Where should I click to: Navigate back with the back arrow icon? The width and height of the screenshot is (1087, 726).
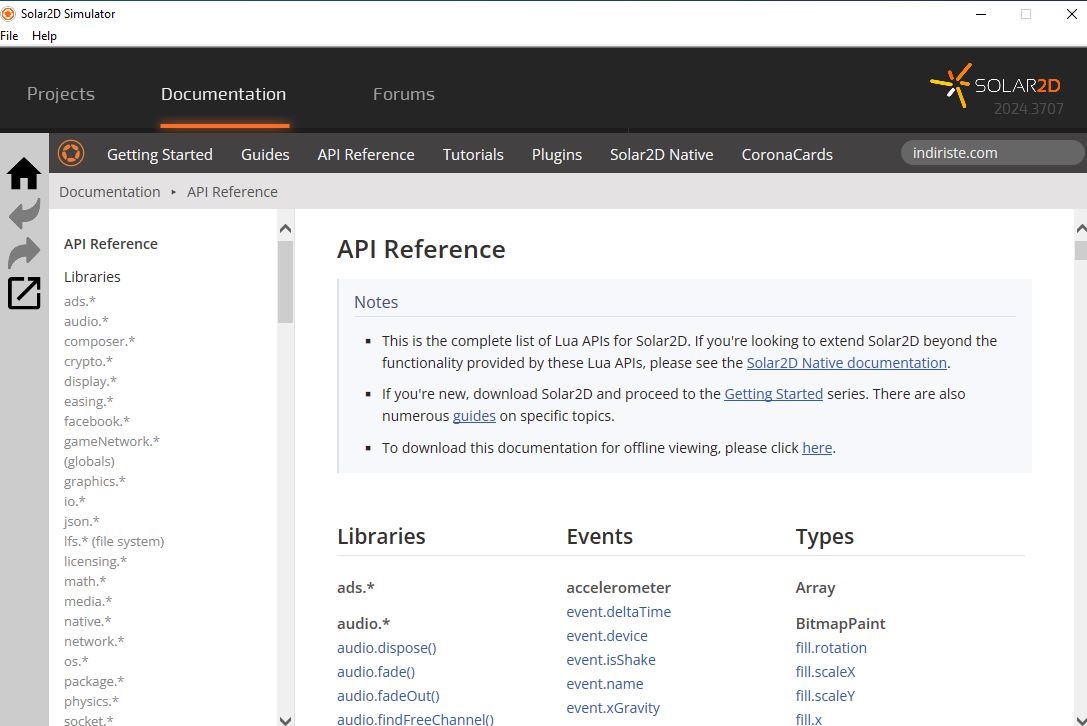(x=24, y=214)
